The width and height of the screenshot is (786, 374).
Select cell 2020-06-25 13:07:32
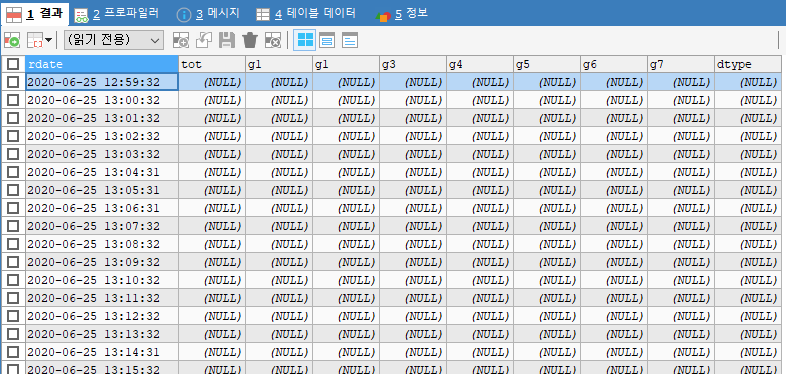102,226
